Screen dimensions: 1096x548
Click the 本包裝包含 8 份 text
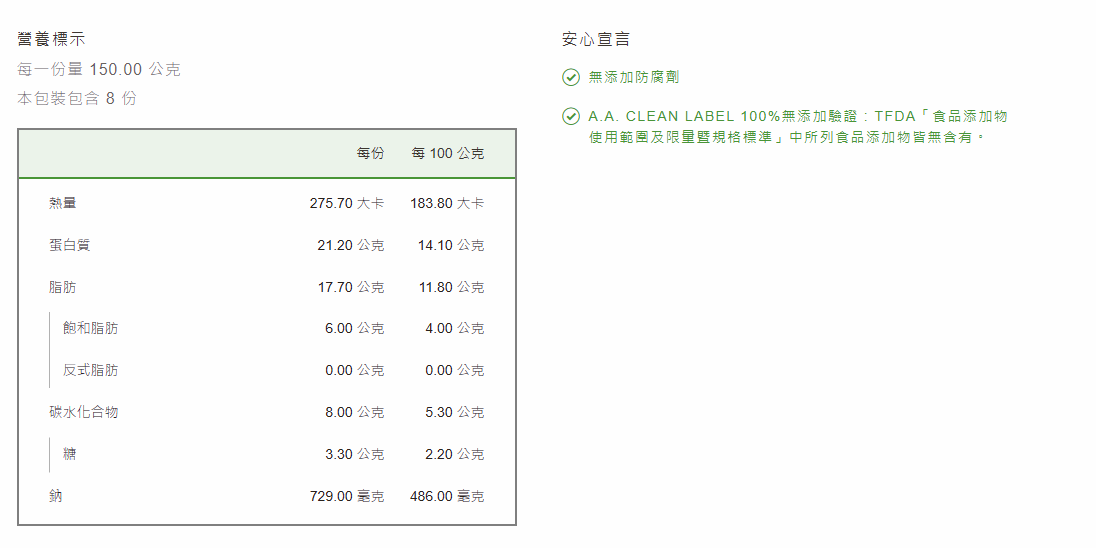[77, 98]
